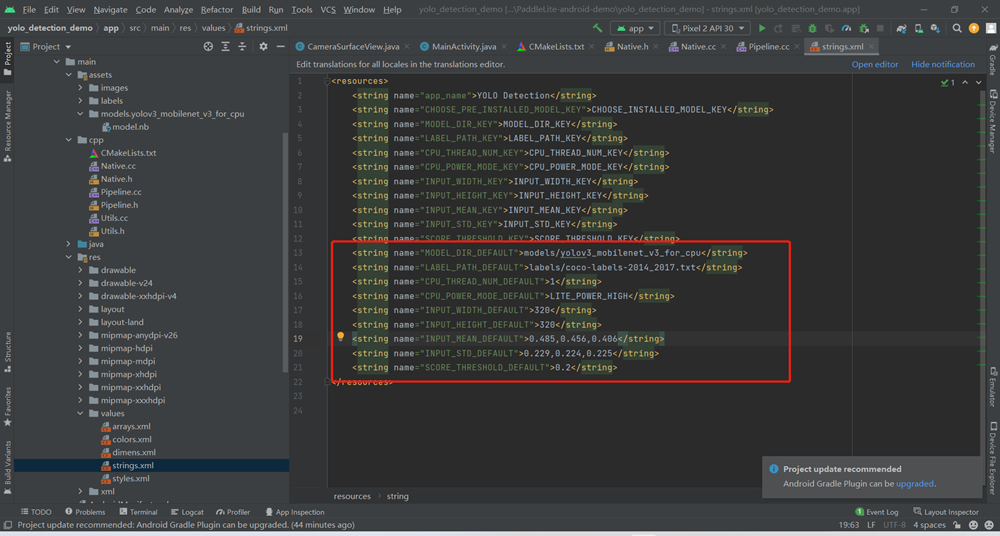Click Expand All in Project panel
The height and width of the screenshot is (536, 1000).
pyautogui.click(x=225, y=47)
